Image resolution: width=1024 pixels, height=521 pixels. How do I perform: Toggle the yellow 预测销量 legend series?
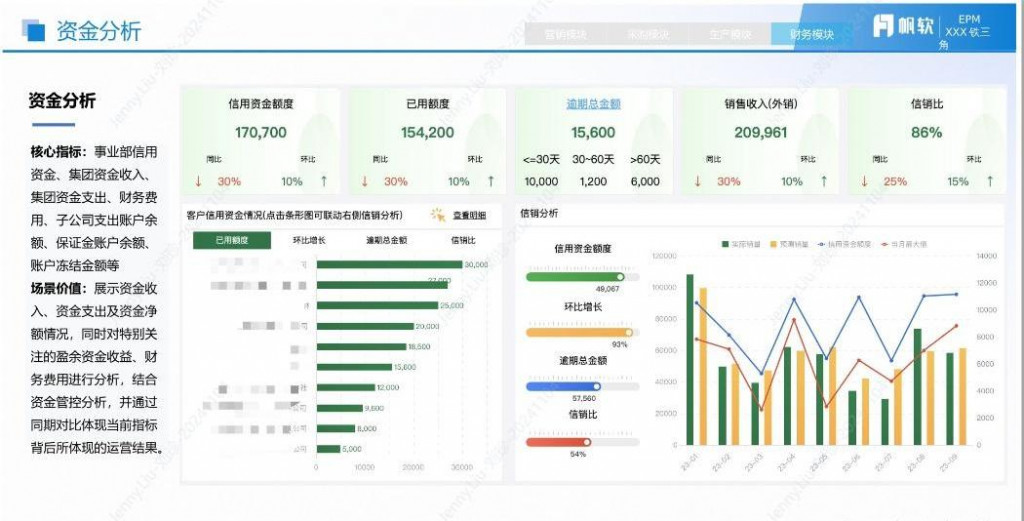click(791, 244)
